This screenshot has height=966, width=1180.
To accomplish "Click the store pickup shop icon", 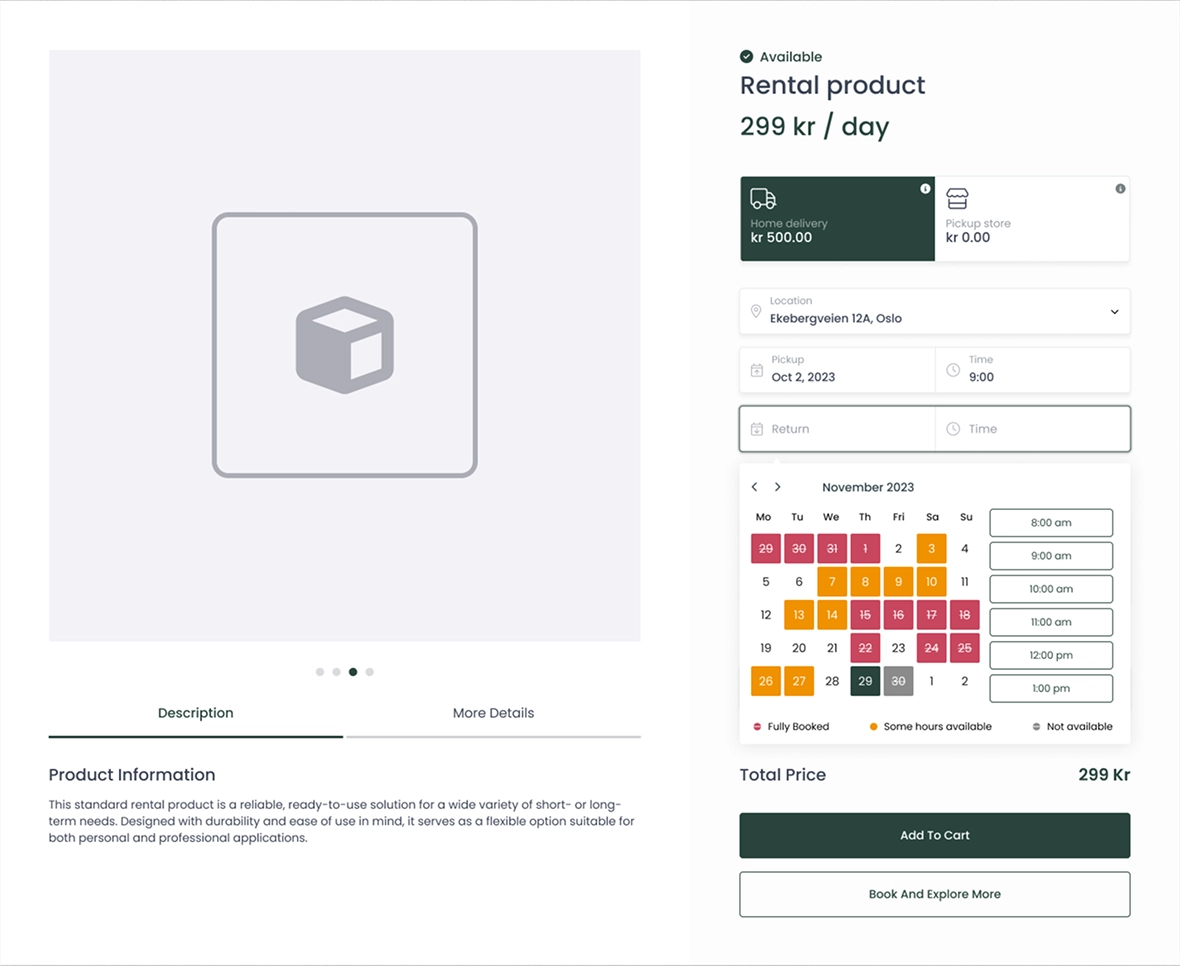I will point(956,199).
